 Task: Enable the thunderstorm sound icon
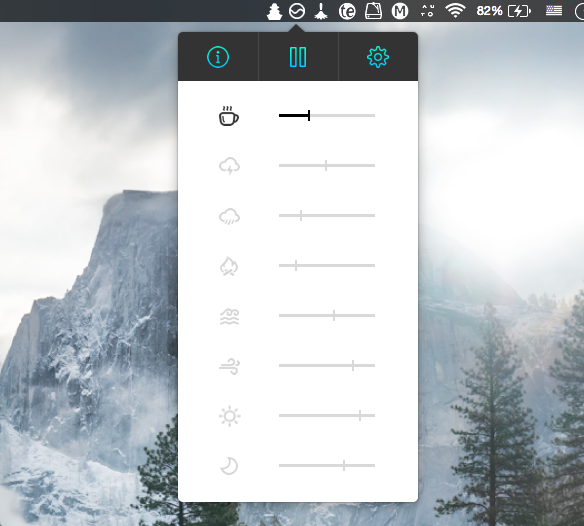coord(229,166)
